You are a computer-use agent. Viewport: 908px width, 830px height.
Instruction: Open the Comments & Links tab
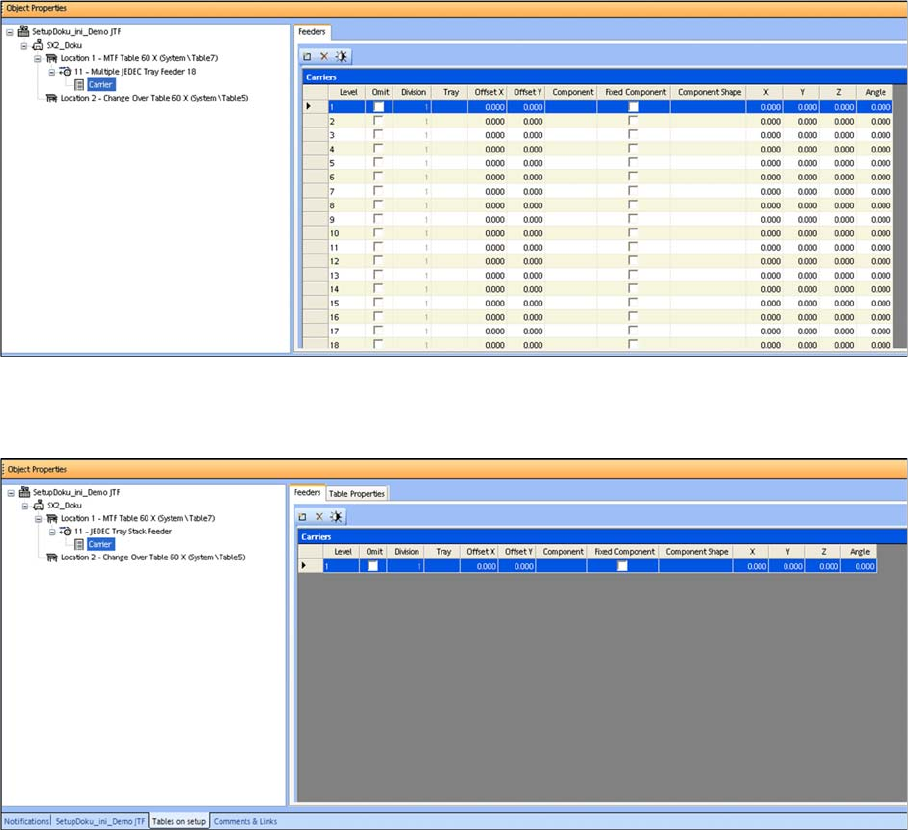click(245, 822)
